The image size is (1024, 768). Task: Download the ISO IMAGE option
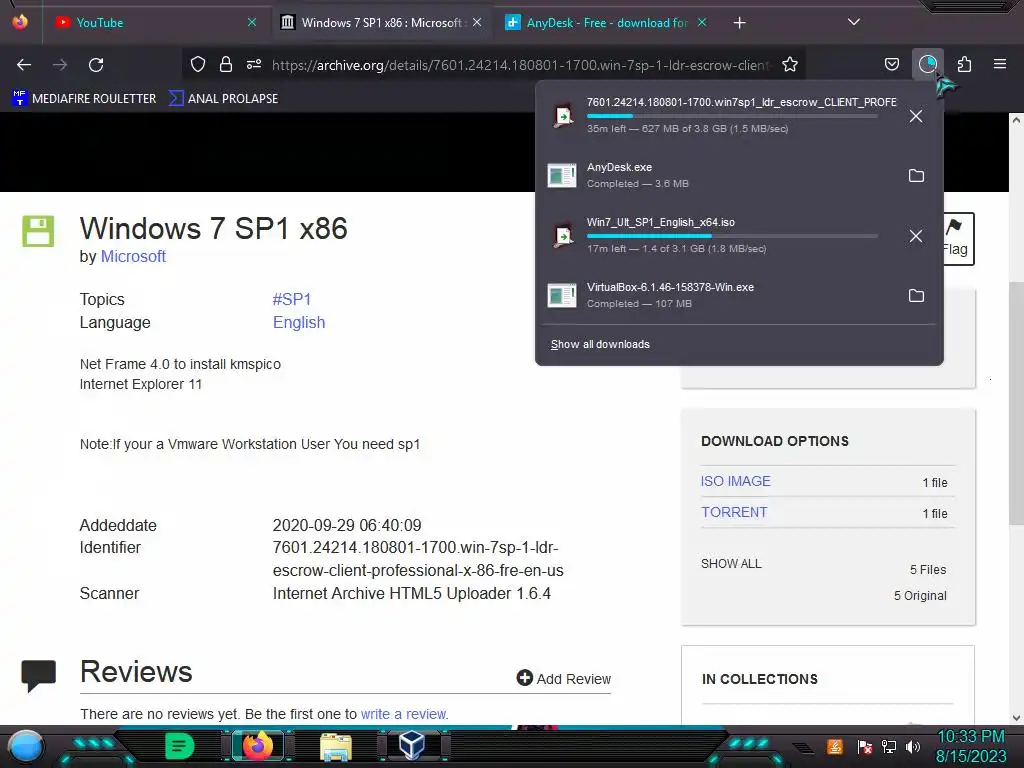pyautogui.click(x=736, y=481)
